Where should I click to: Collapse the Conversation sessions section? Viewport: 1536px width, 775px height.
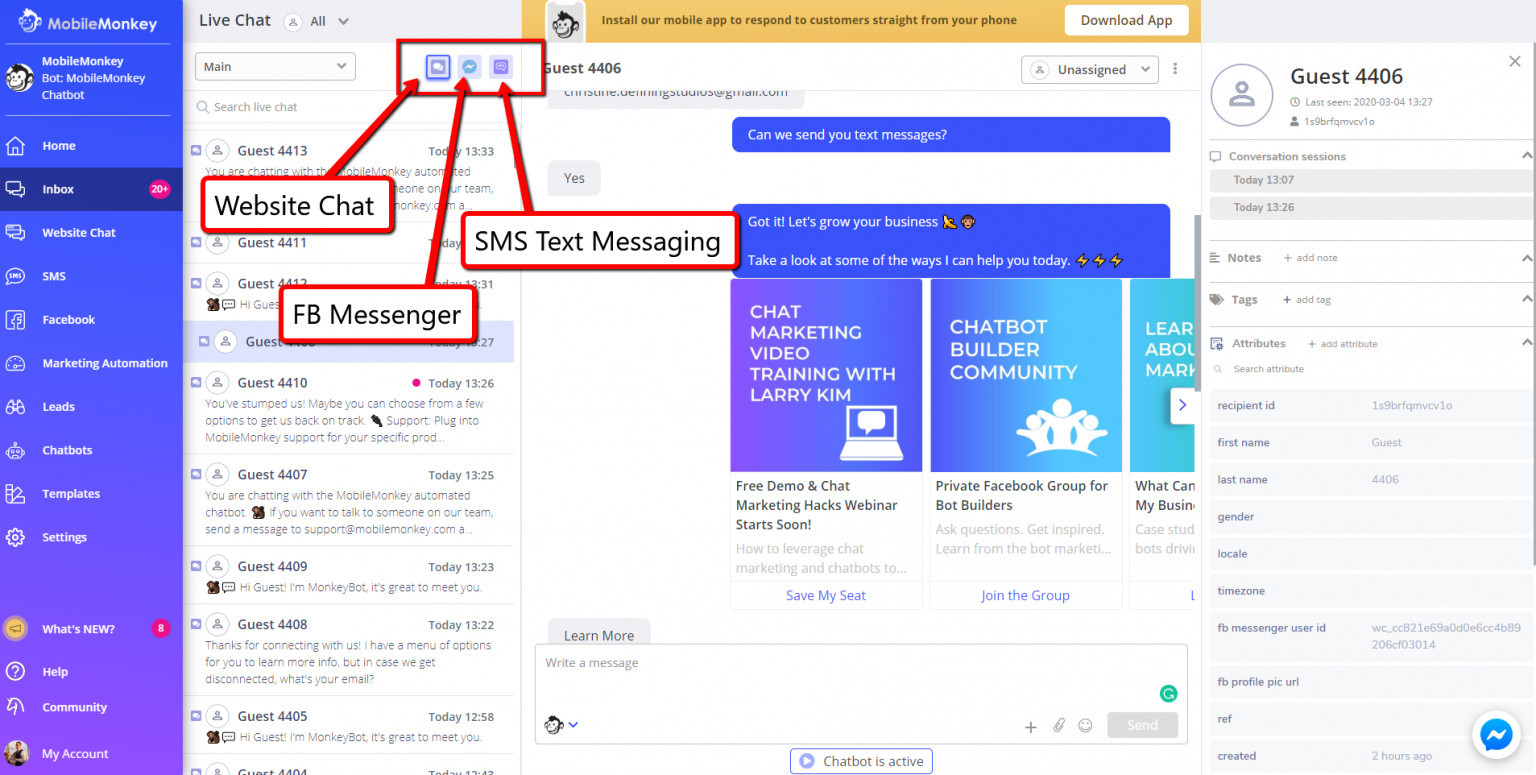[x=1527, y=155]
